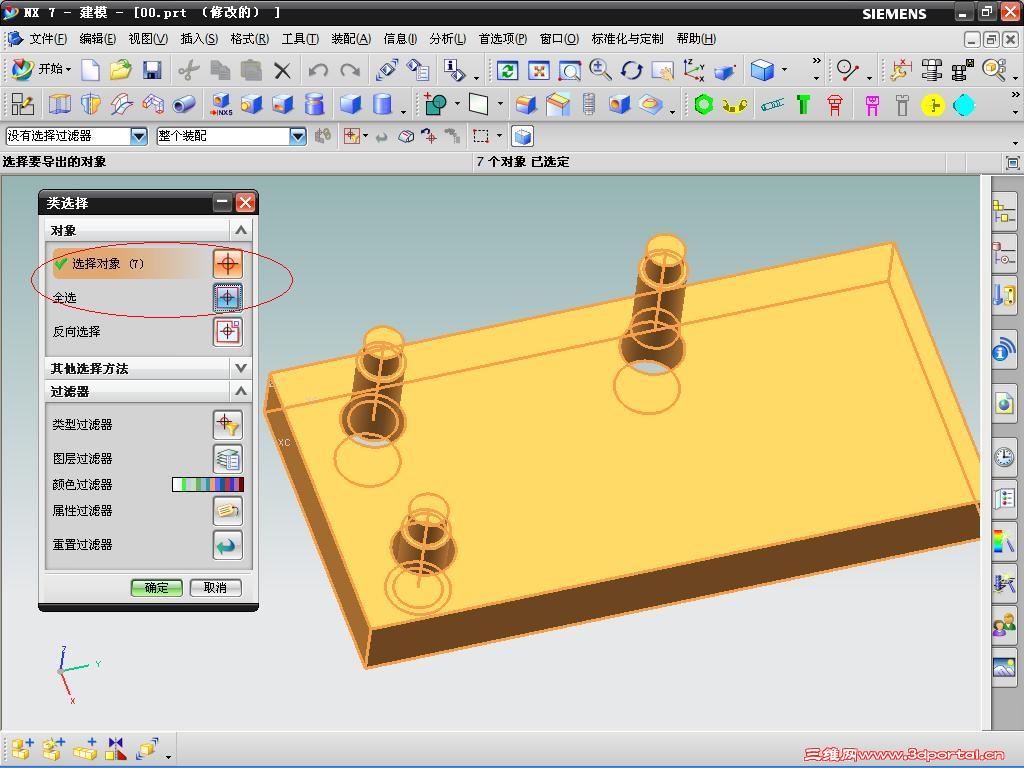Open the 装配(A) menu

point(351,39)
